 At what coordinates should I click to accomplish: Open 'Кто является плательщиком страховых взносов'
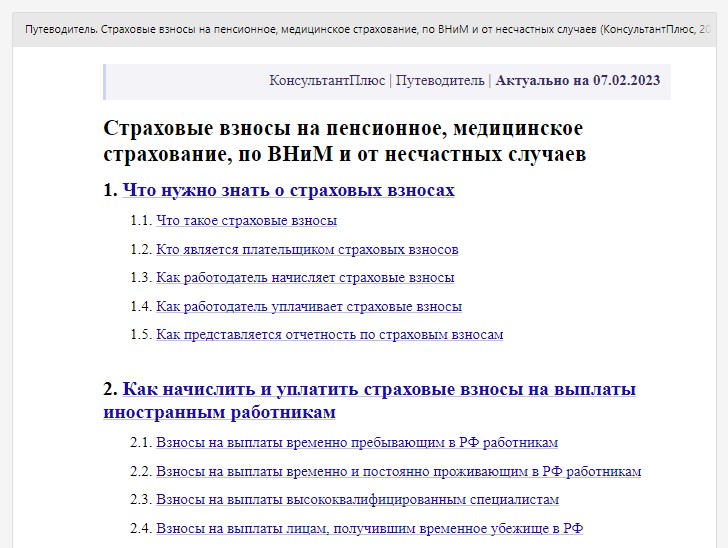pos(307,249)
